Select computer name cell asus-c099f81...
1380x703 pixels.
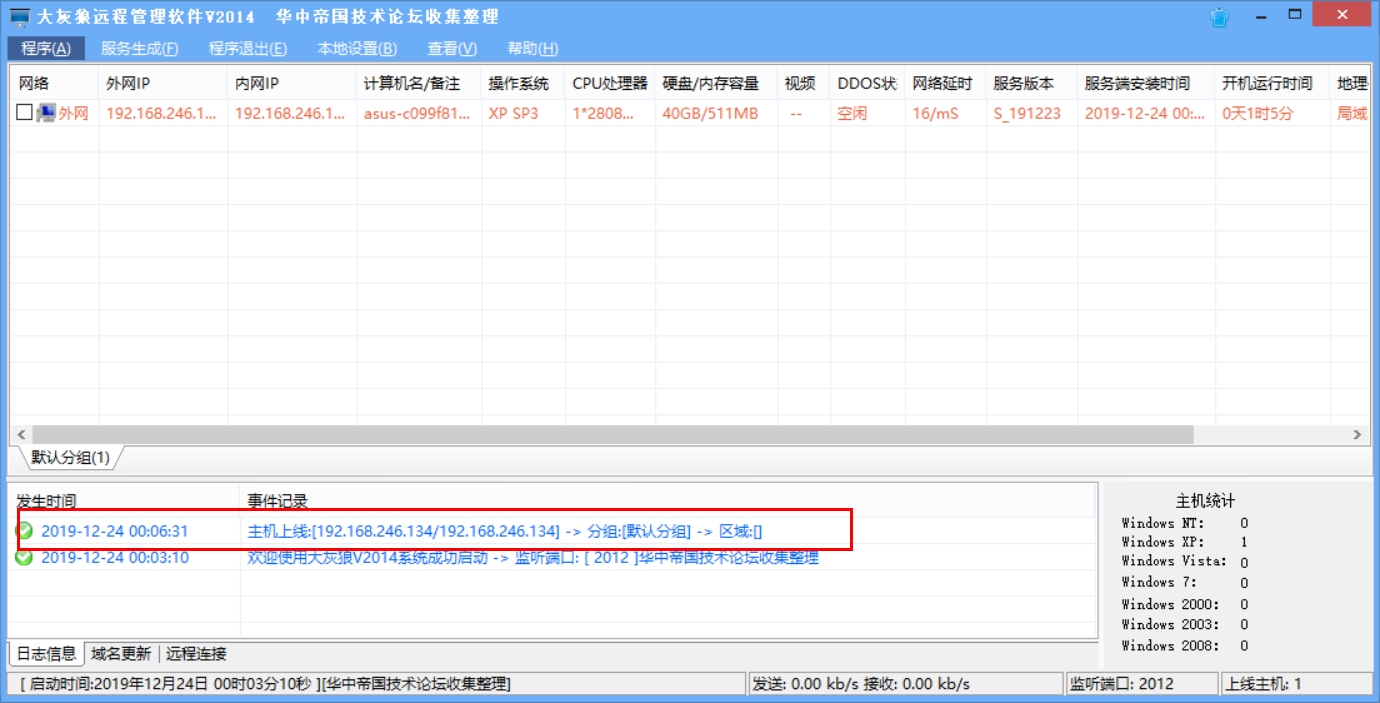click(x=417, y=113)
